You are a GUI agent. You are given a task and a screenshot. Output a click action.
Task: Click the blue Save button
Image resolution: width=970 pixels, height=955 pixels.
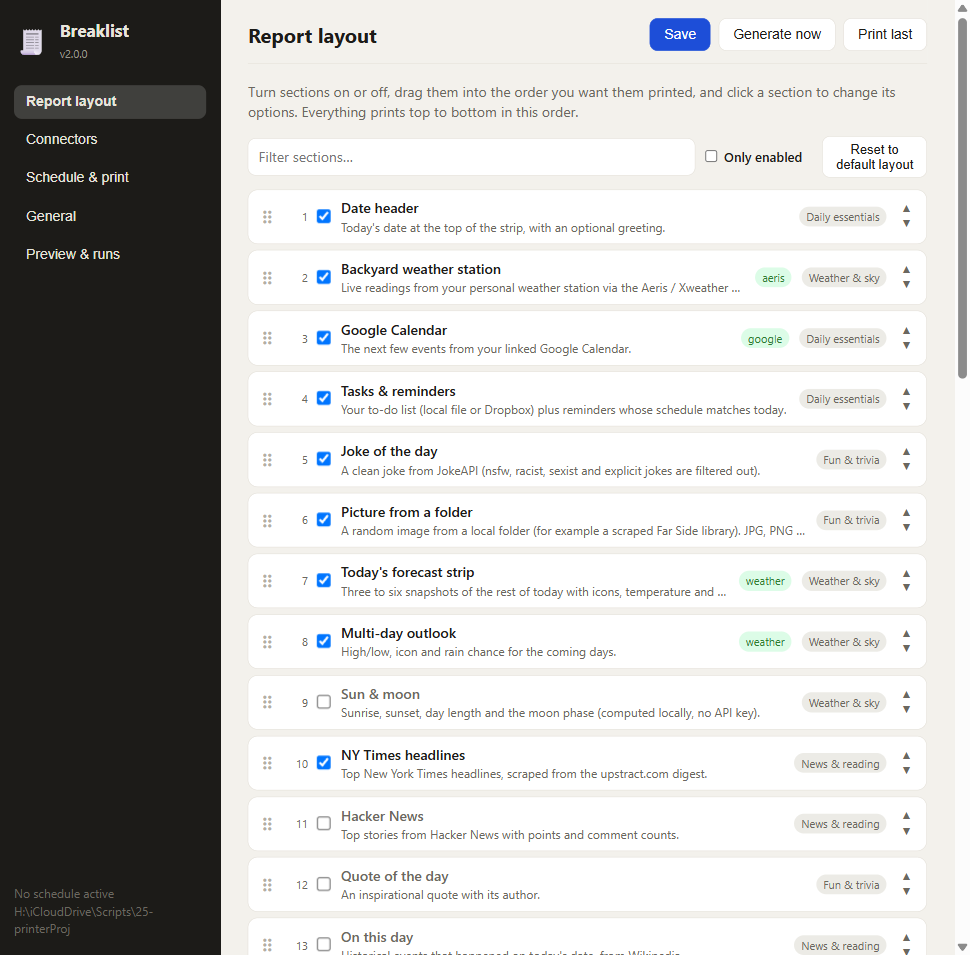[679, 35]
